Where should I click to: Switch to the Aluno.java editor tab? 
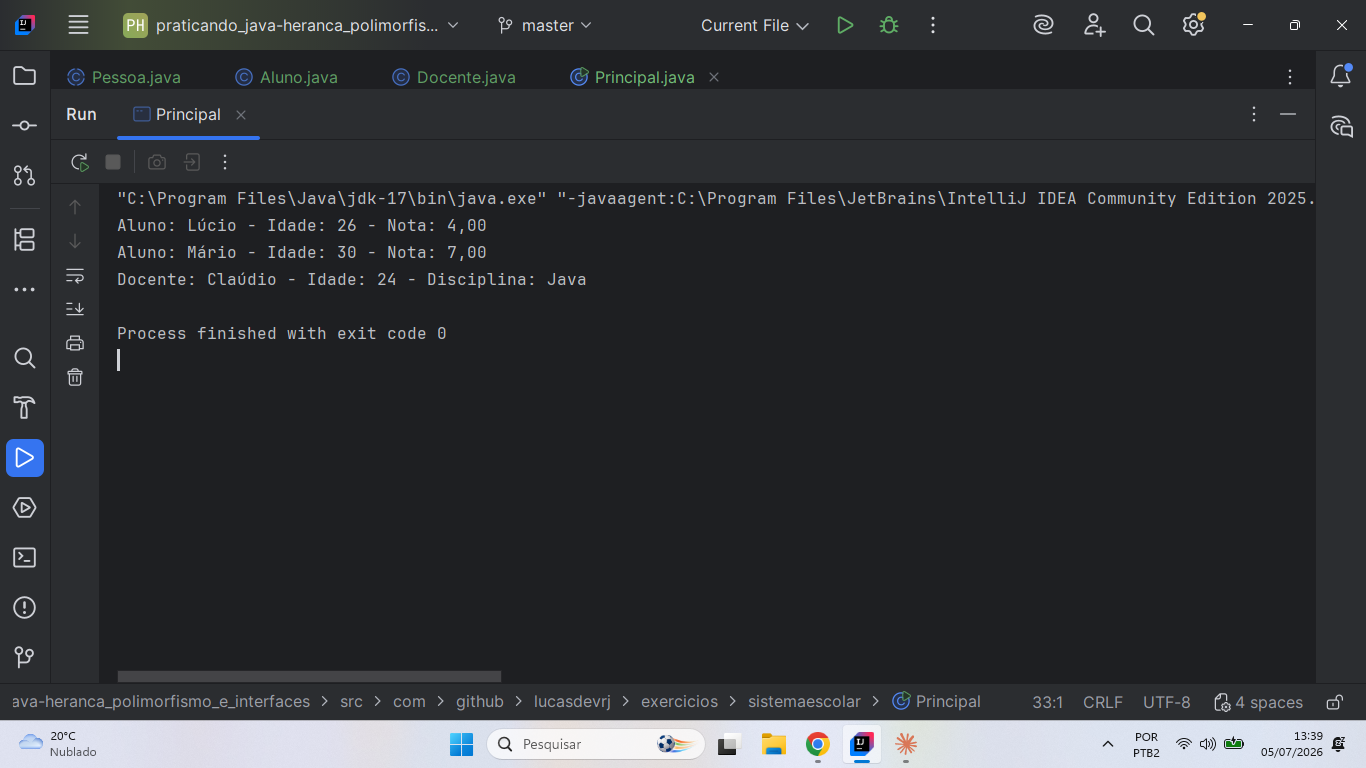[x=287, y=77]
